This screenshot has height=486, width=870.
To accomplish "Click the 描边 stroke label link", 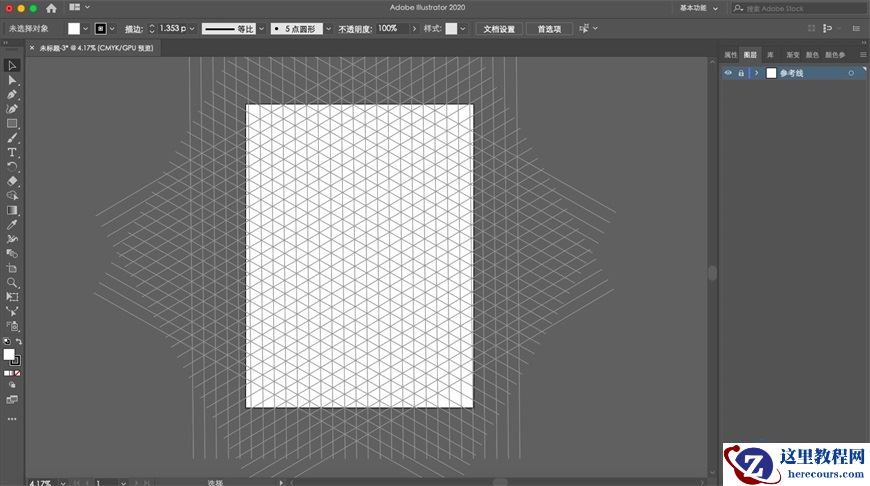I will (x=133, y=29).
